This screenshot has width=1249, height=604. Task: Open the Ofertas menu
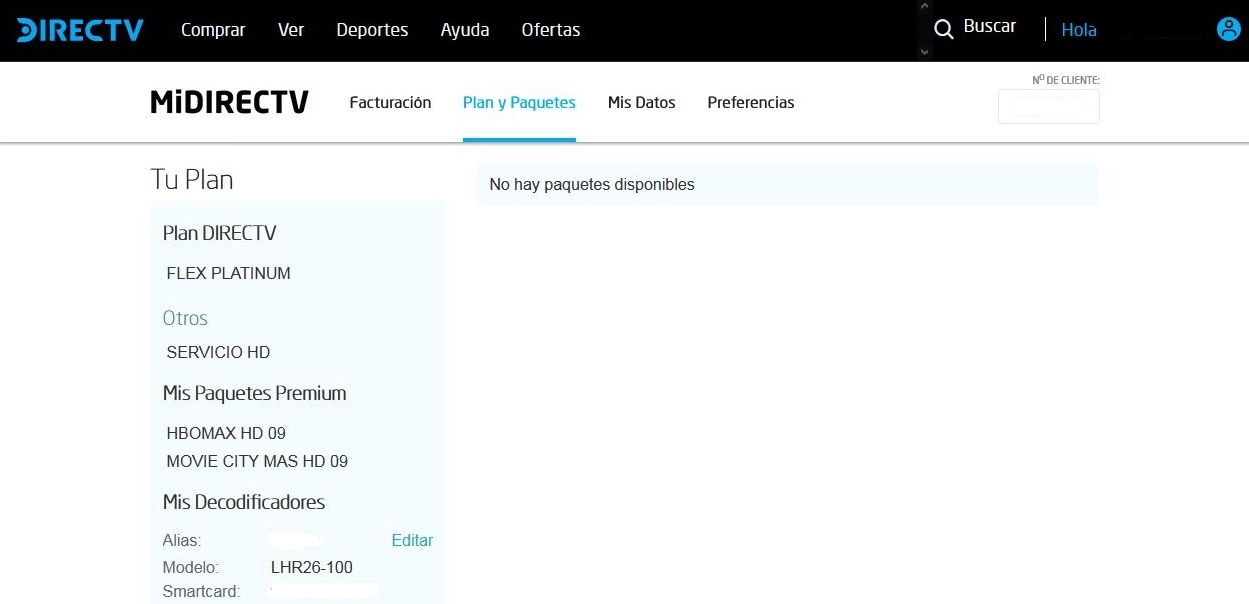click(x=551, y=30)
